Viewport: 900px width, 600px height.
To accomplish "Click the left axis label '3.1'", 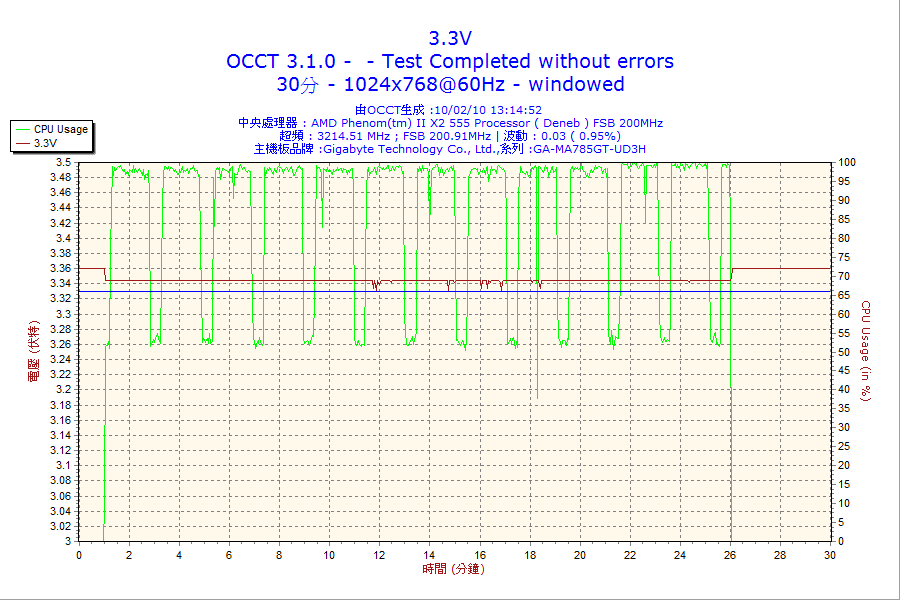I will click(63, 466).
